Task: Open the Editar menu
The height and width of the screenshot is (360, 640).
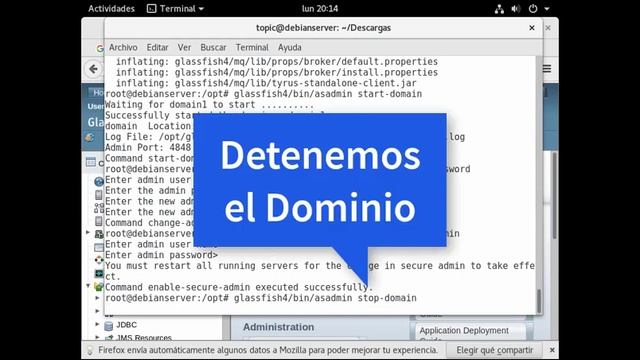Action: (158, 47)
